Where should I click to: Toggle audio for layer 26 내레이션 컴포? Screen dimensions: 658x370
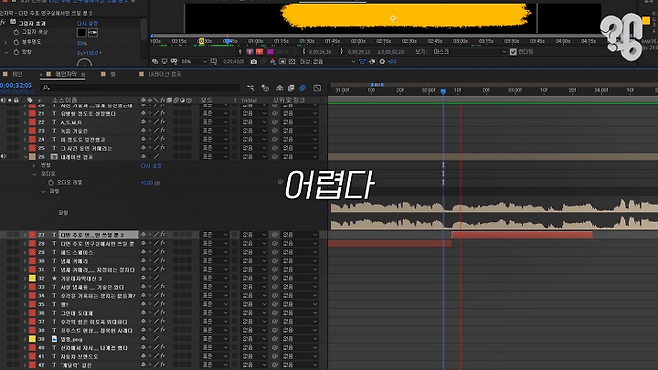3,156
